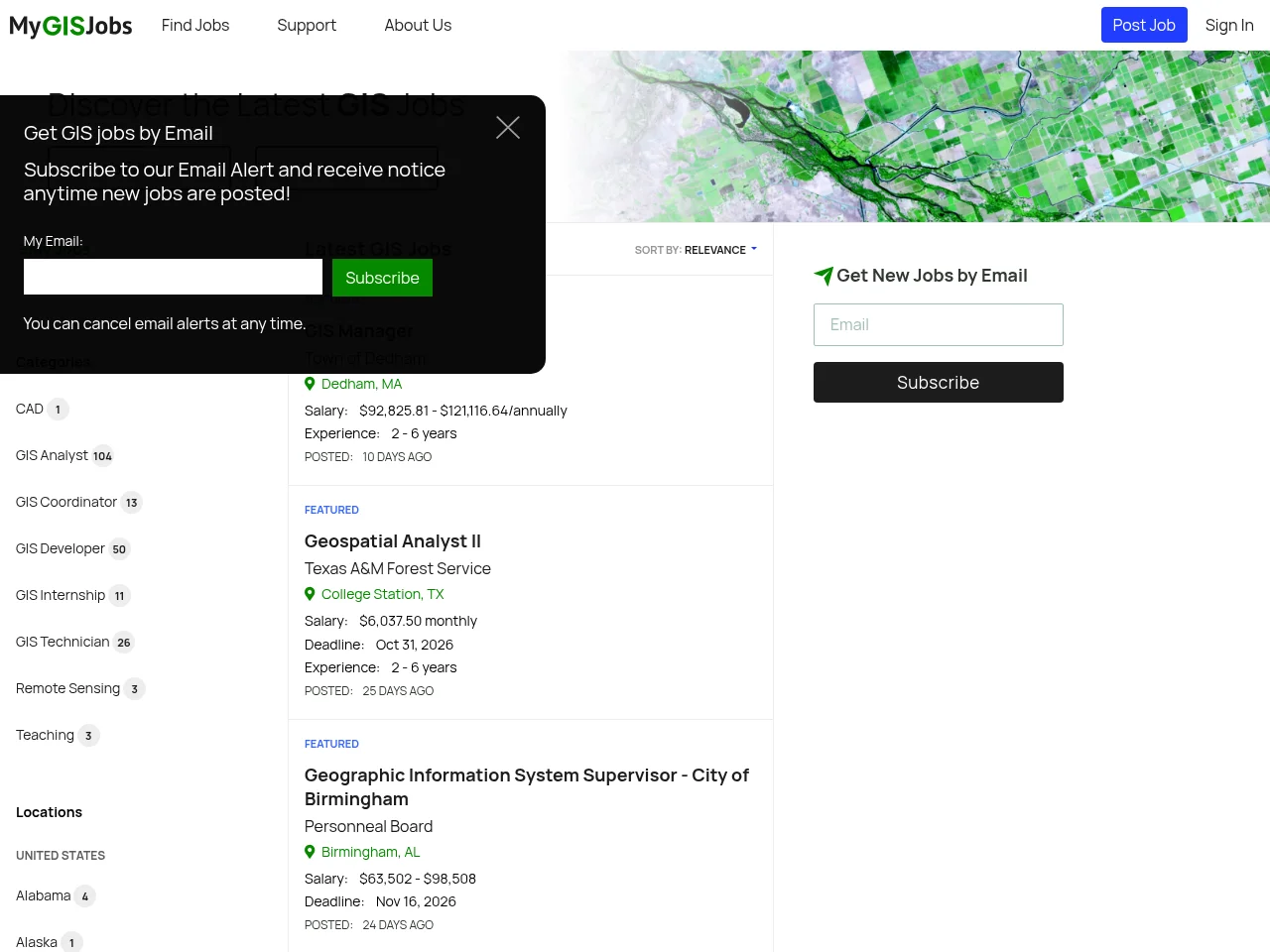Click Sign In
The width and height of the screenshot is (1270, 952).
click(1229, 25)
